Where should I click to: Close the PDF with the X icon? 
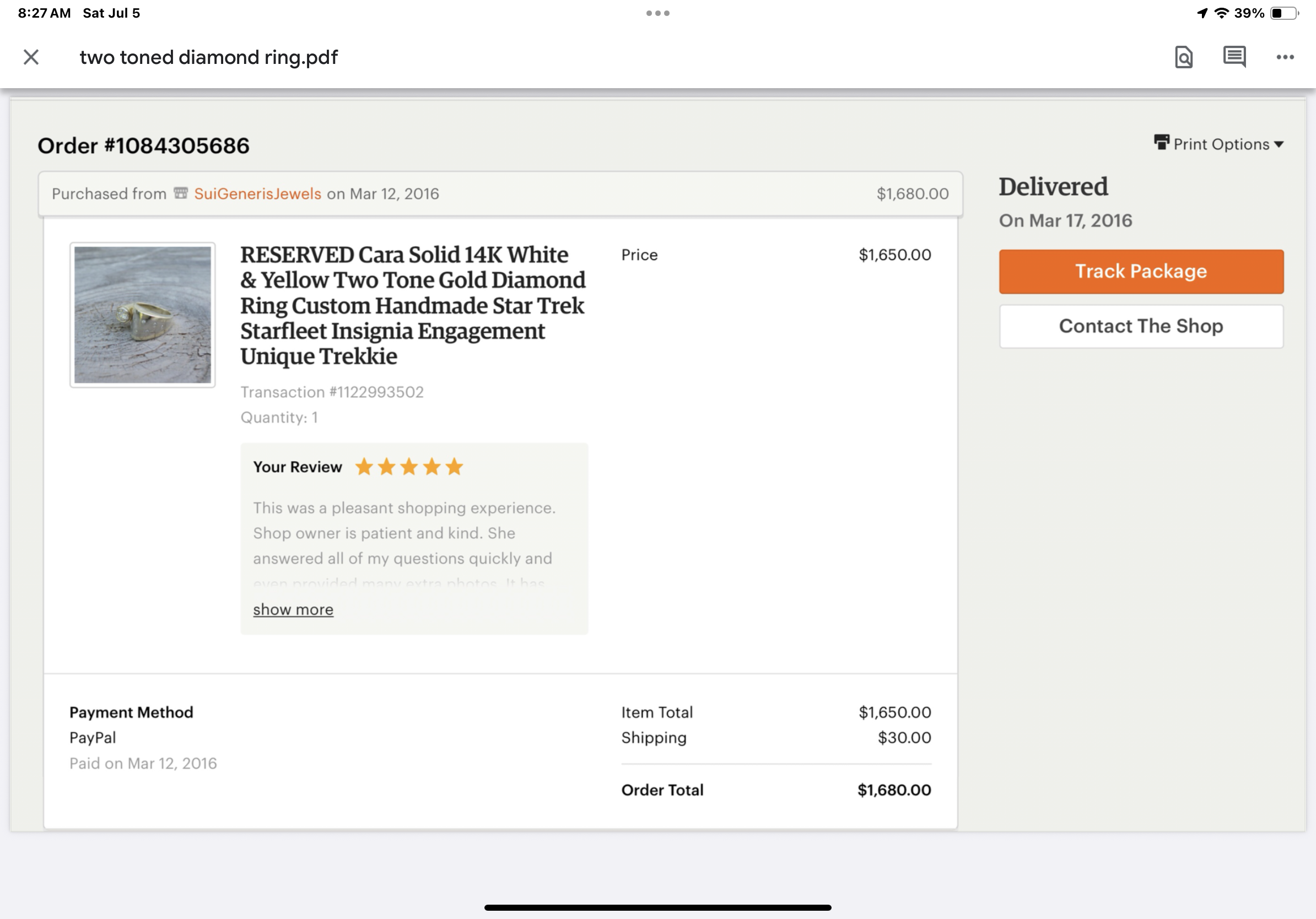point(31,57)
